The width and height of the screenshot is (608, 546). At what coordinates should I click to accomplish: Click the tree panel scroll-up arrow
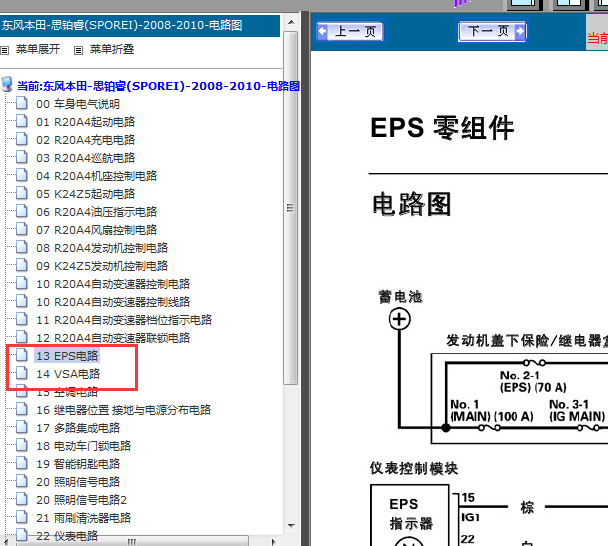tap(291, 22)
